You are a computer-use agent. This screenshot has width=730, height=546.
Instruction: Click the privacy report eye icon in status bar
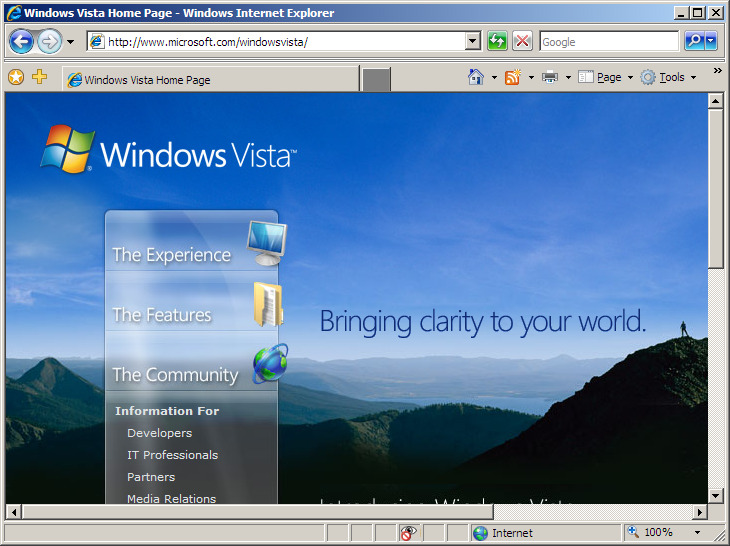coord(408,533)
